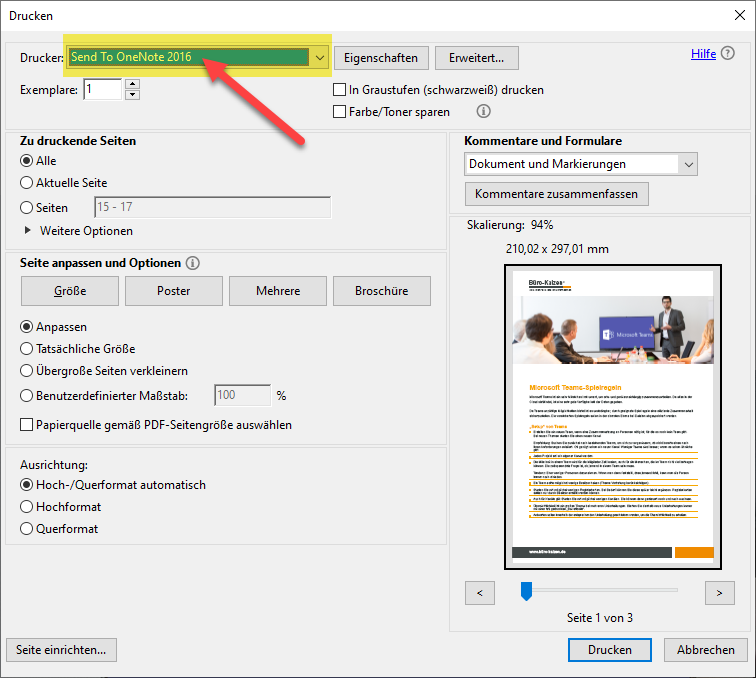
Task: Click the Seiten range input field
Action: (213, 207)
